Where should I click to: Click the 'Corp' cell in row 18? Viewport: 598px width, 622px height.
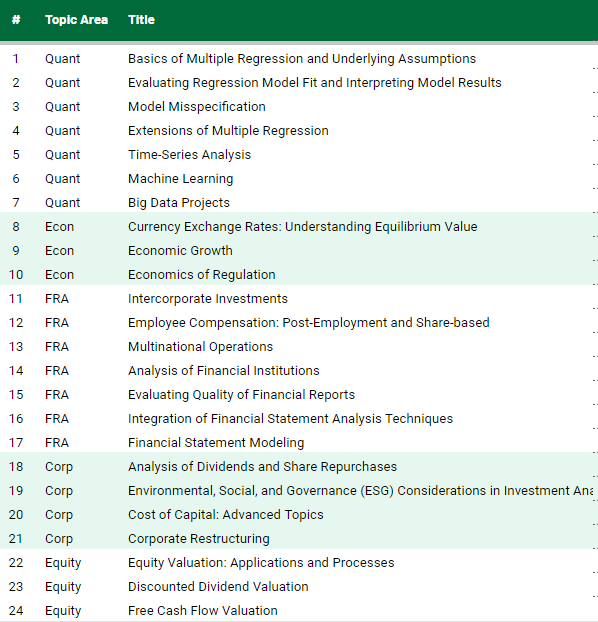coord(59,466)
